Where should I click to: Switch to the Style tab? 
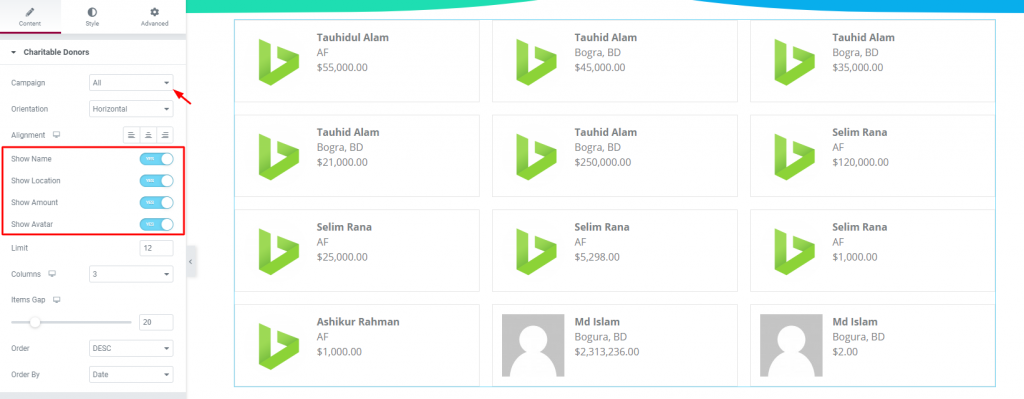click(92, 17)
